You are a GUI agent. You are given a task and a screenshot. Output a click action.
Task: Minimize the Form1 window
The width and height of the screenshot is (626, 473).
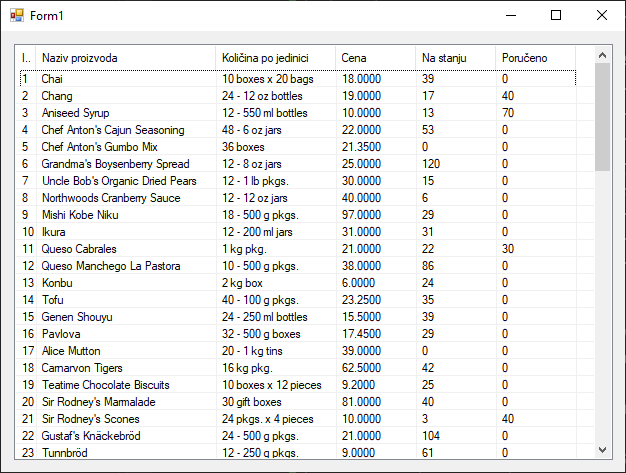click(510, 15)
